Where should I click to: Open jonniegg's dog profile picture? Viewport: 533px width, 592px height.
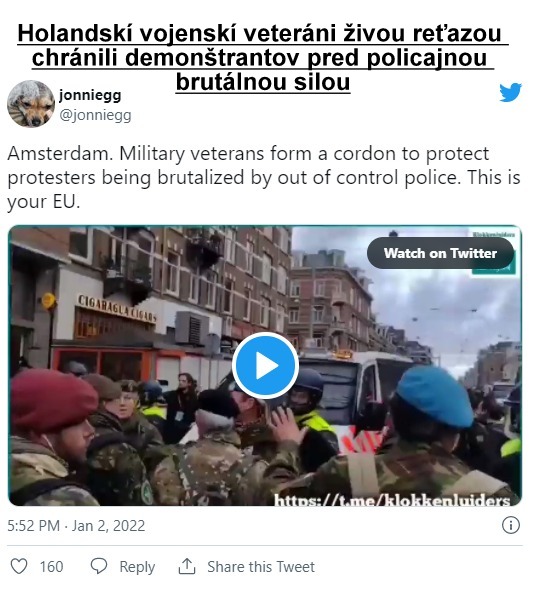click(31, 103)
